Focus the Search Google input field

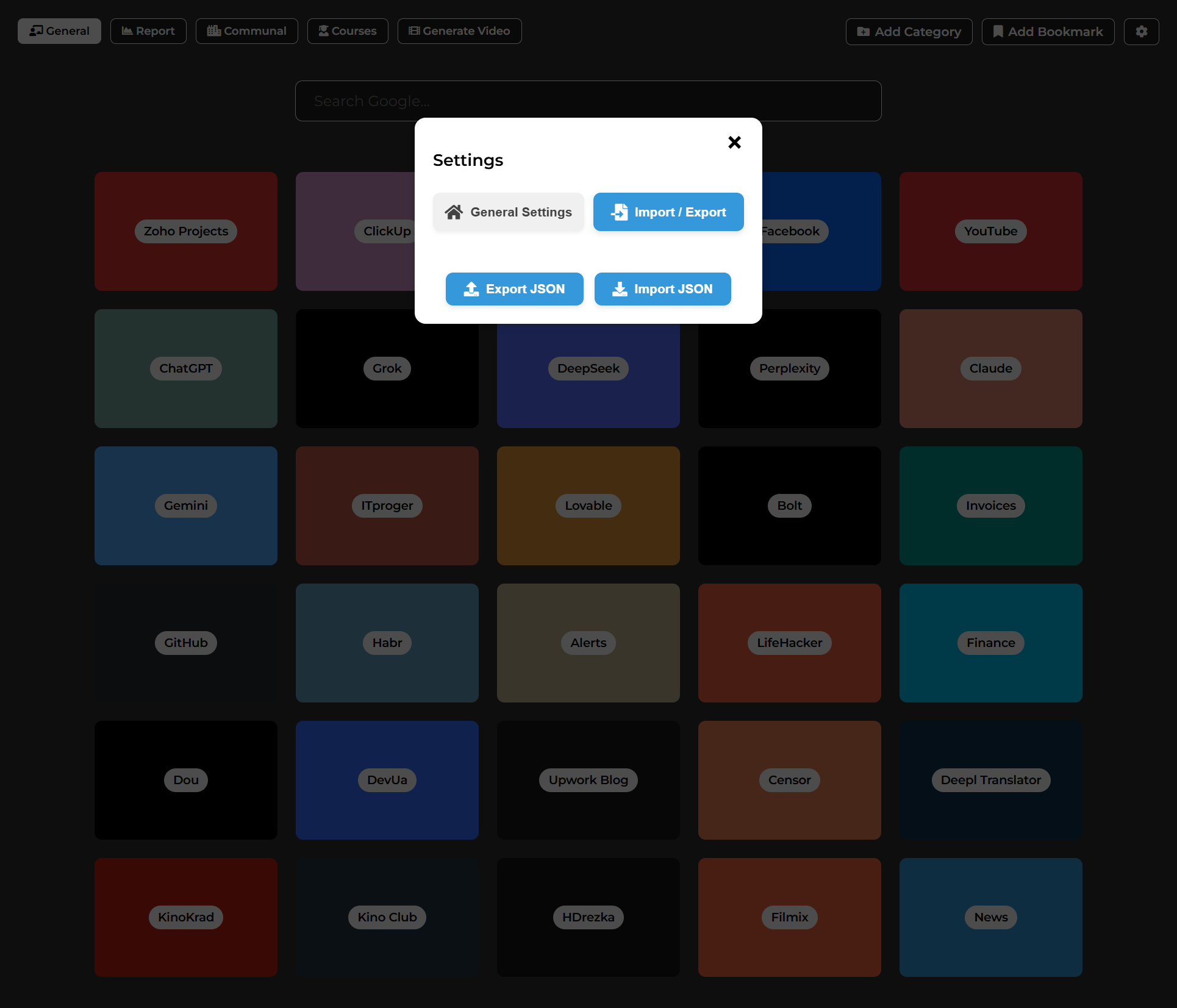pyautogui.click(x=588, y=101)
